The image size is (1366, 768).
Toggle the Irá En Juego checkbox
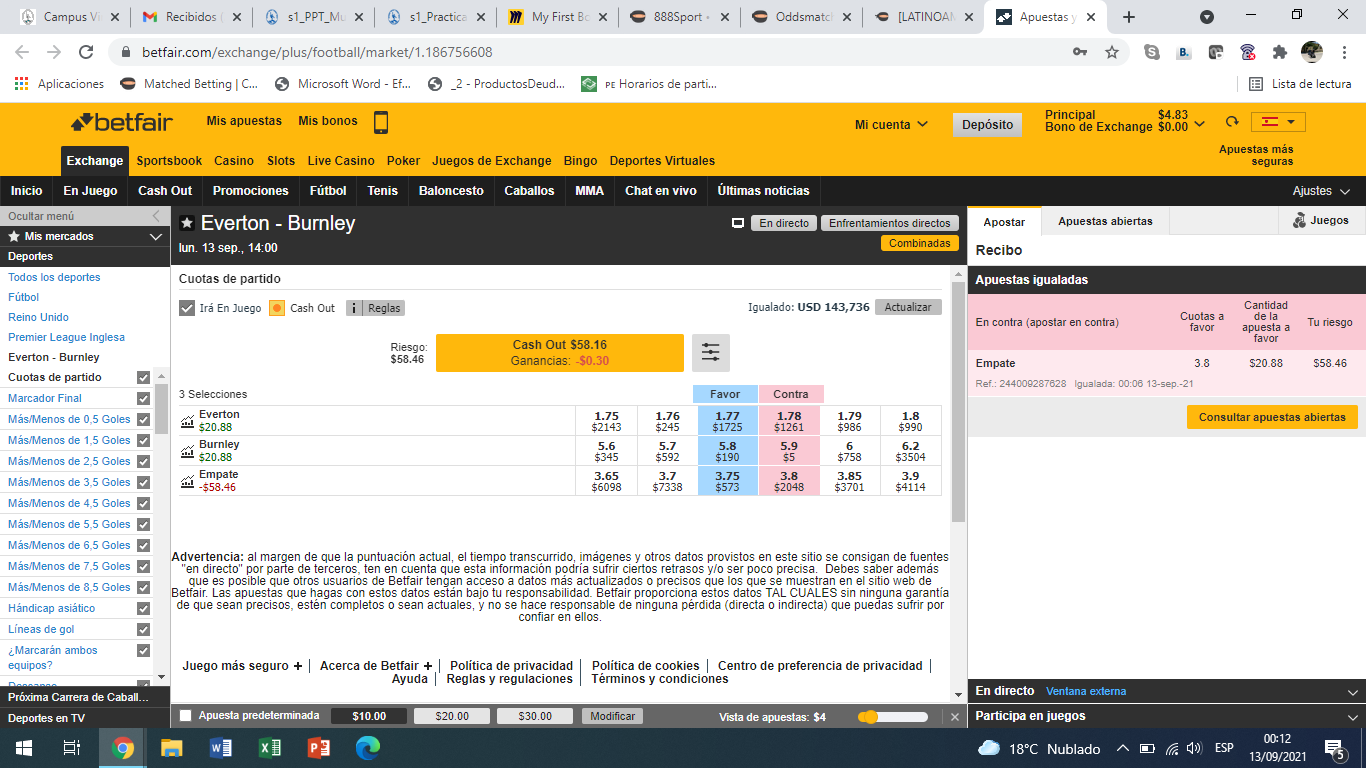tap(187, 308)
